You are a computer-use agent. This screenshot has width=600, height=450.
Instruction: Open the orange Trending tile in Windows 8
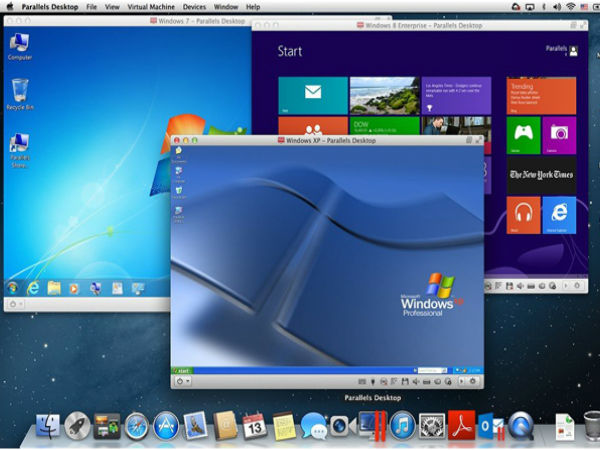coord(541,95)
